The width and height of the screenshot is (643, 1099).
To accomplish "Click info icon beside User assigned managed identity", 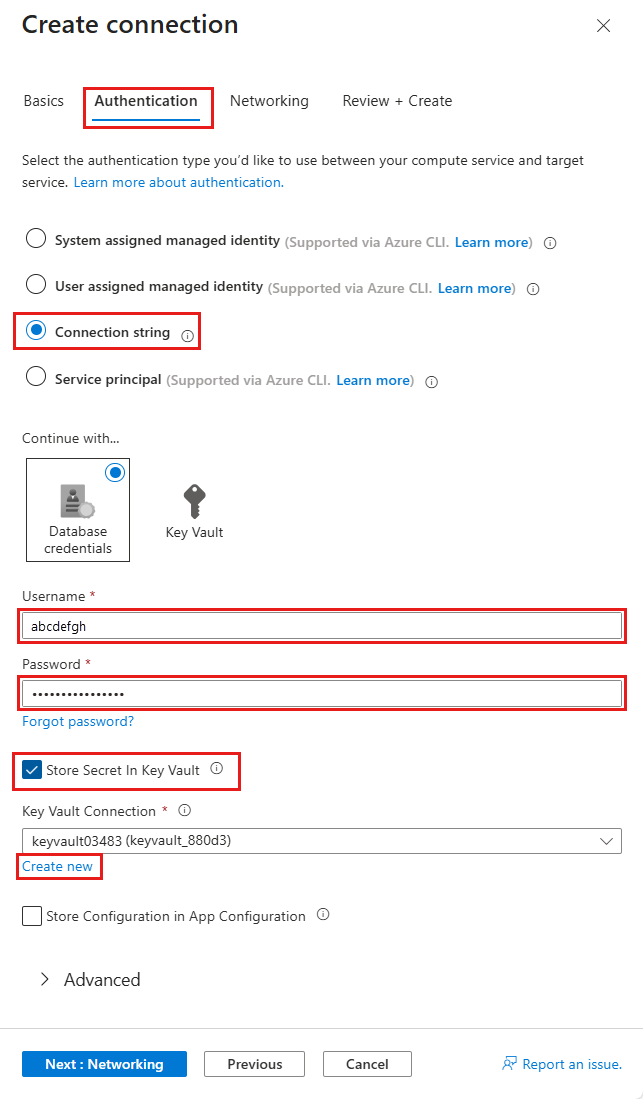I will click(x=533, y=289).
